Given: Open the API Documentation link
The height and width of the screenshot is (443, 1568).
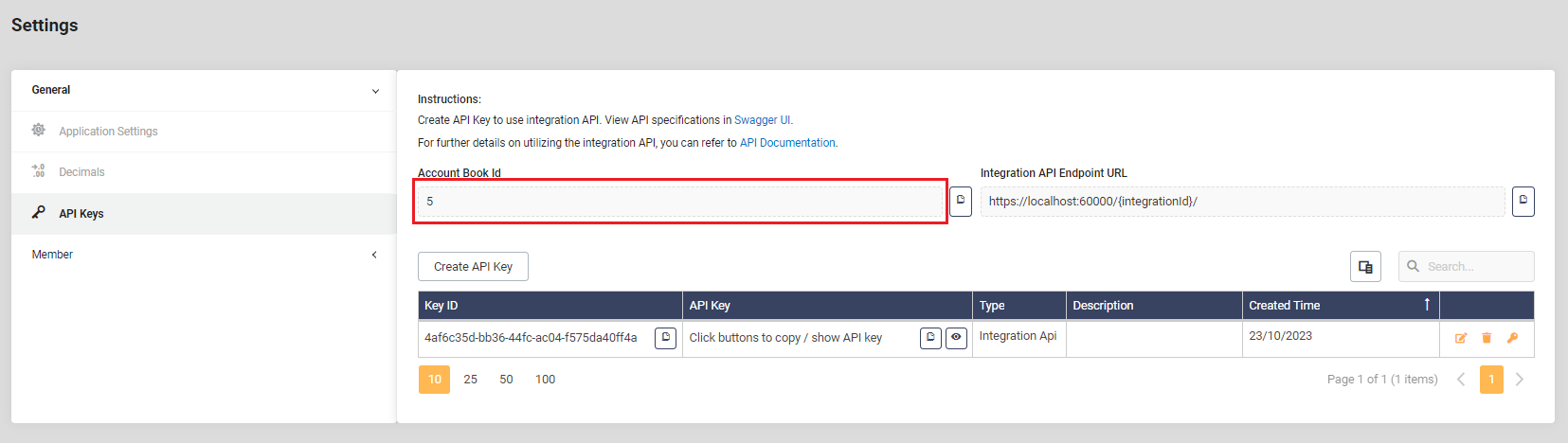Looking at the screenshot, I should tap(787, 143).
